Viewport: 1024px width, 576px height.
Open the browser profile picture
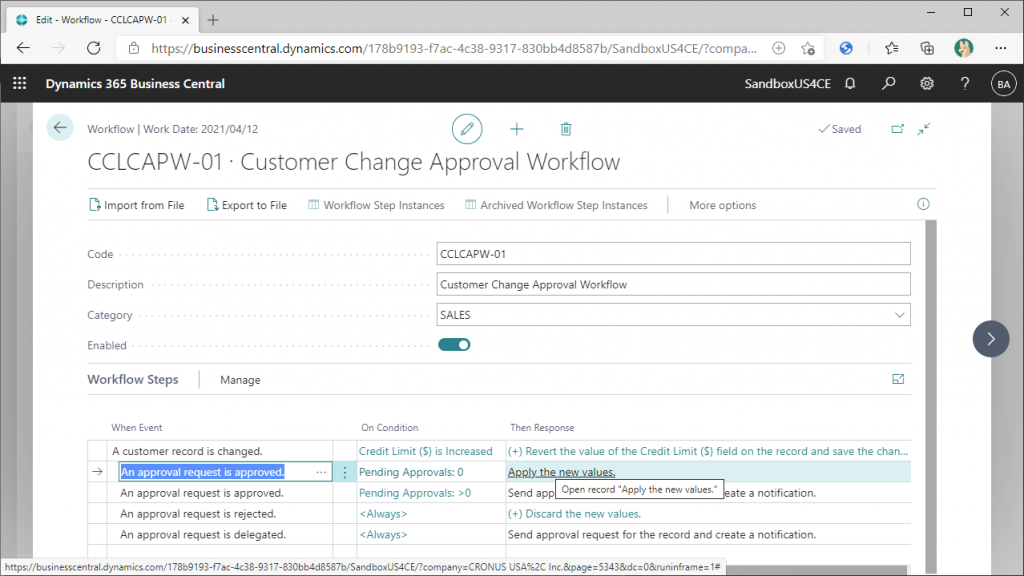pyautogui.click(x=963, y=48)
